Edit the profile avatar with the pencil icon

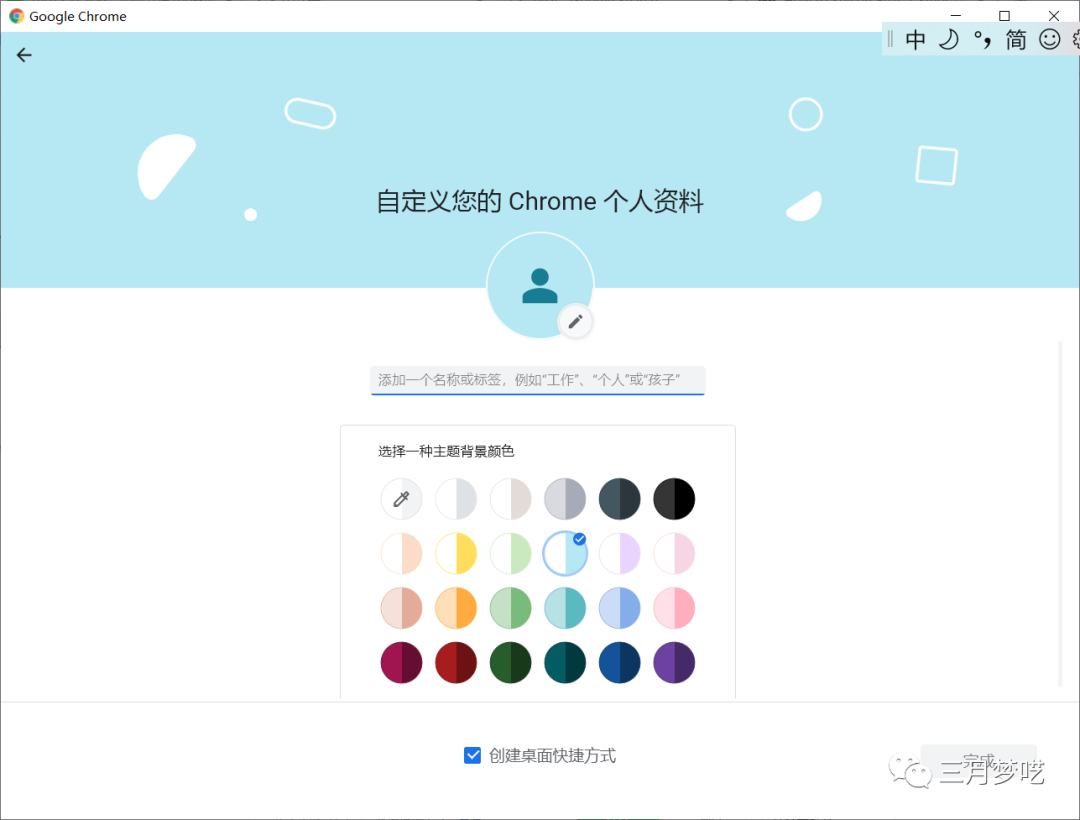575,322
